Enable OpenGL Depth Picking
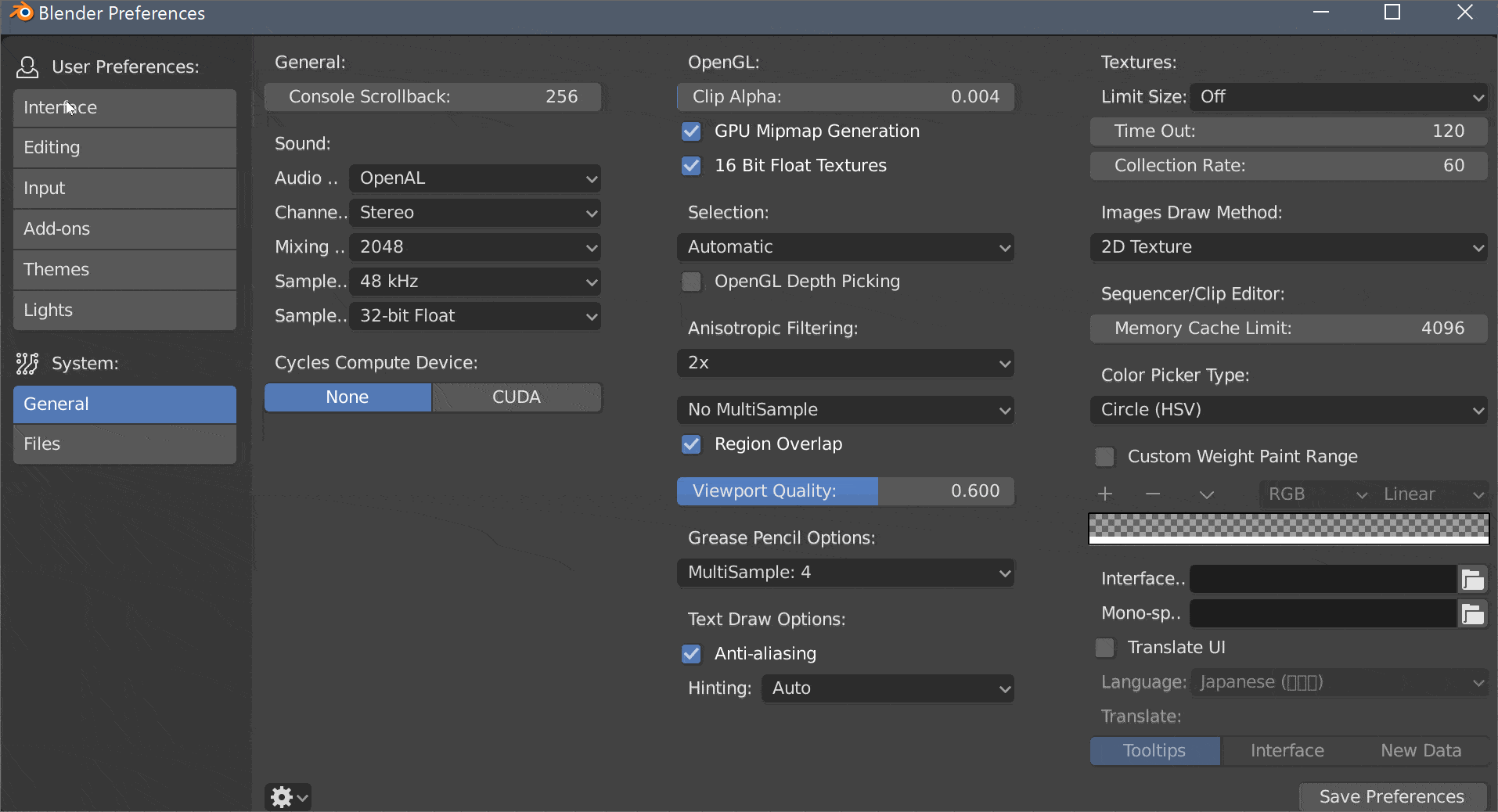This screenshot has height=812, width=1498. click(x=691, y=282)
